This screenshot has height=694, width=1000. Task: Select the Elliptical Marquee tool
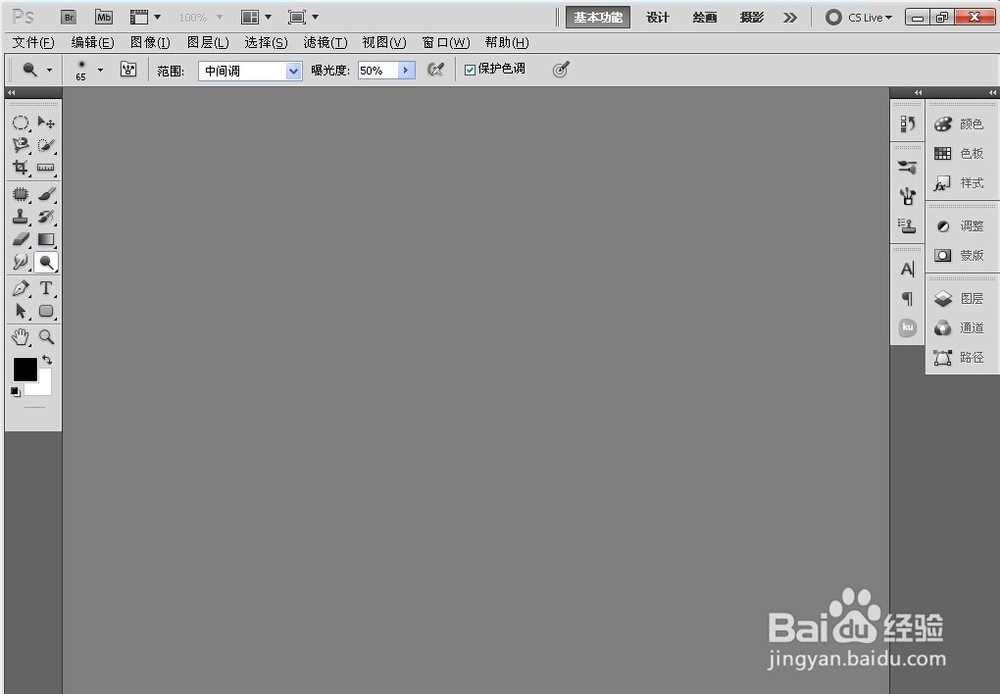click(x=20, y=122)
